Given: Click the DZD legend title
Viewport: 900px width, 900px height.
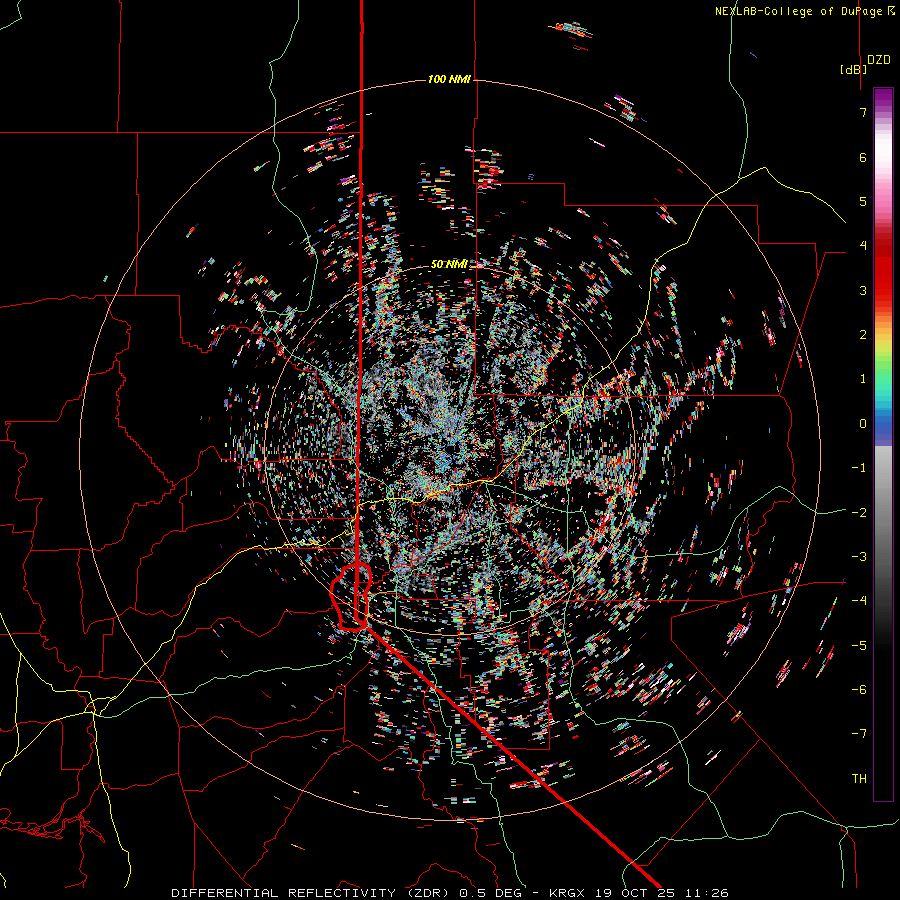Looking at the screenshot, I should 879,60.
